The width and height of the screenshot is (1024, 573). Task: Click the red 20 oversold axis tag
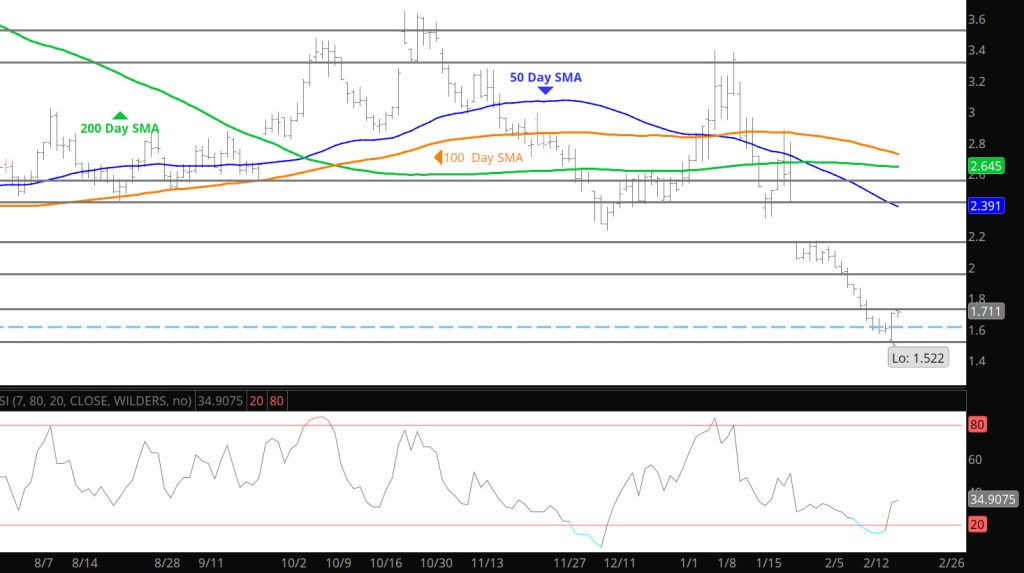click(977, 525)
